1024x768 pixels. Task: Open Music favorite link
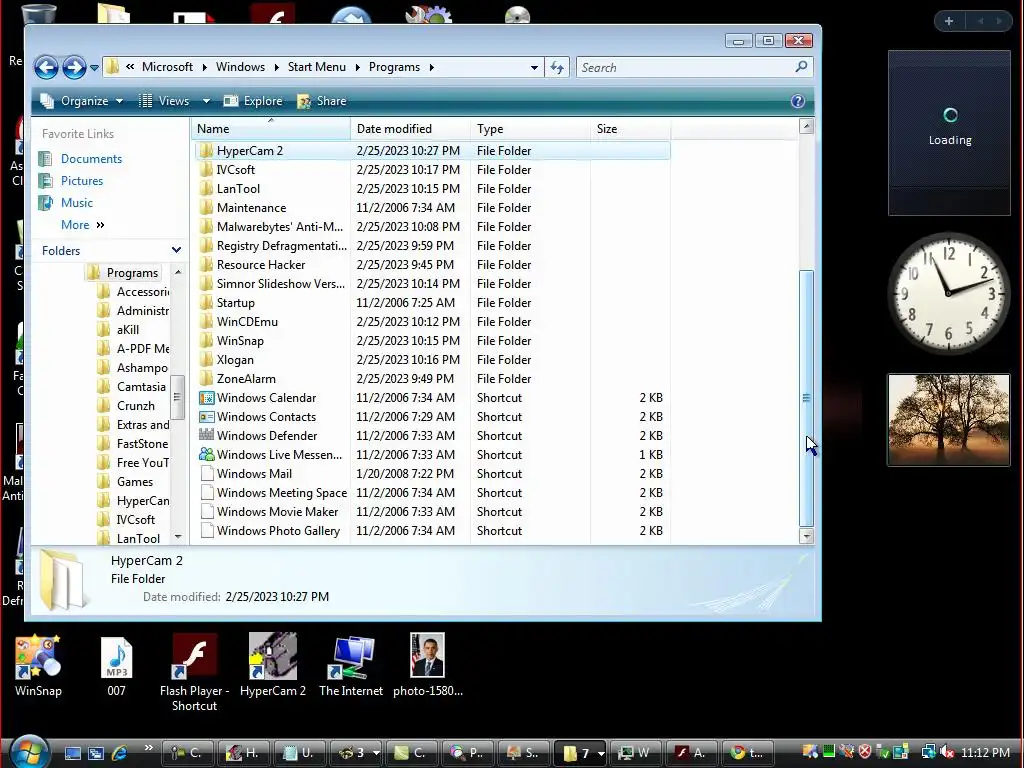point(76,203)
